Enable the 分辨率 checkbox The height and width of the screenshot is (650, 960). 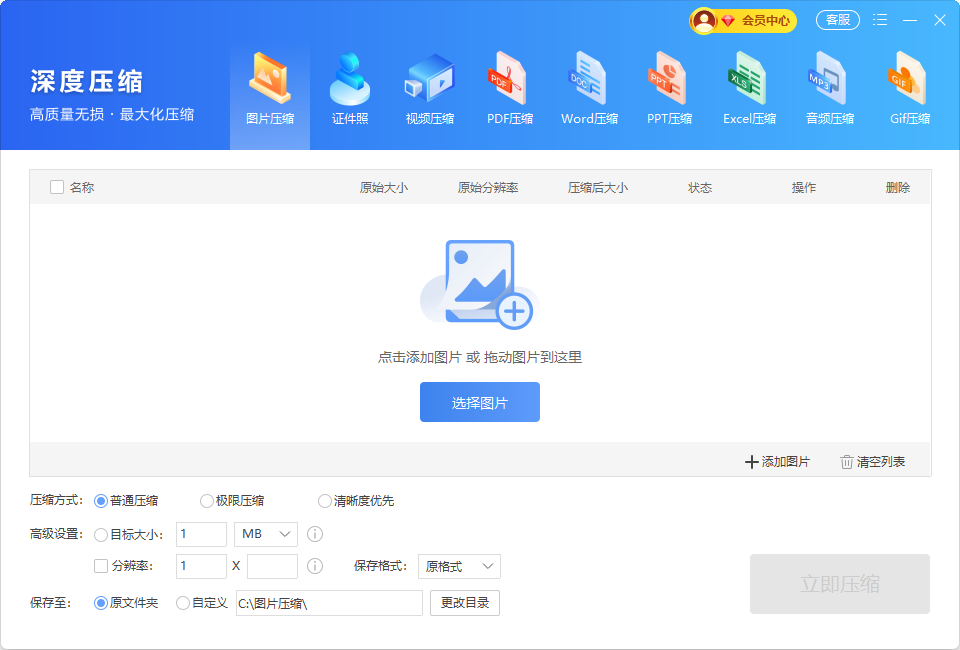[101, 566]
